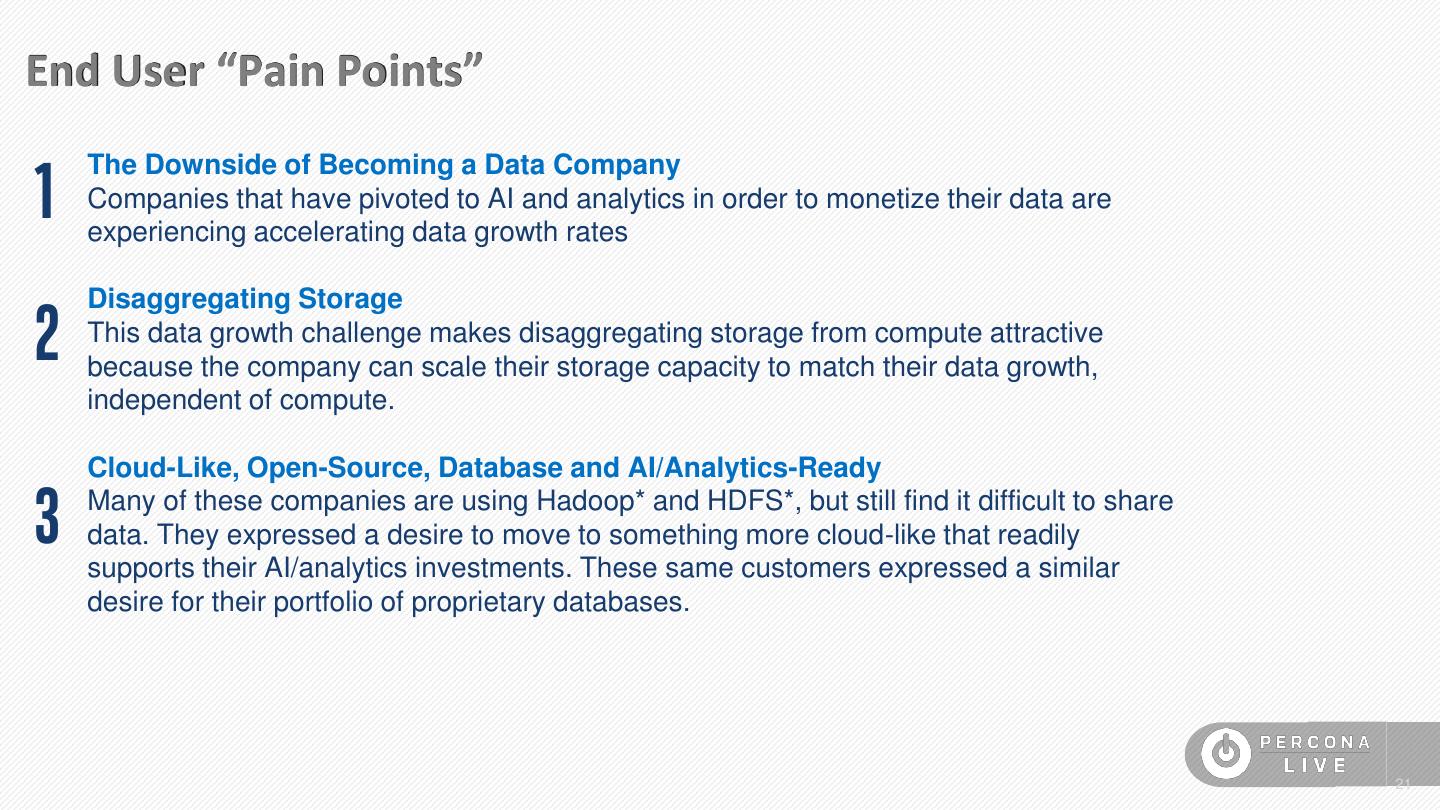This screenshot has height=810, width=1440.
Task: Click the slide page number 21
Action: pos(1402,784)
